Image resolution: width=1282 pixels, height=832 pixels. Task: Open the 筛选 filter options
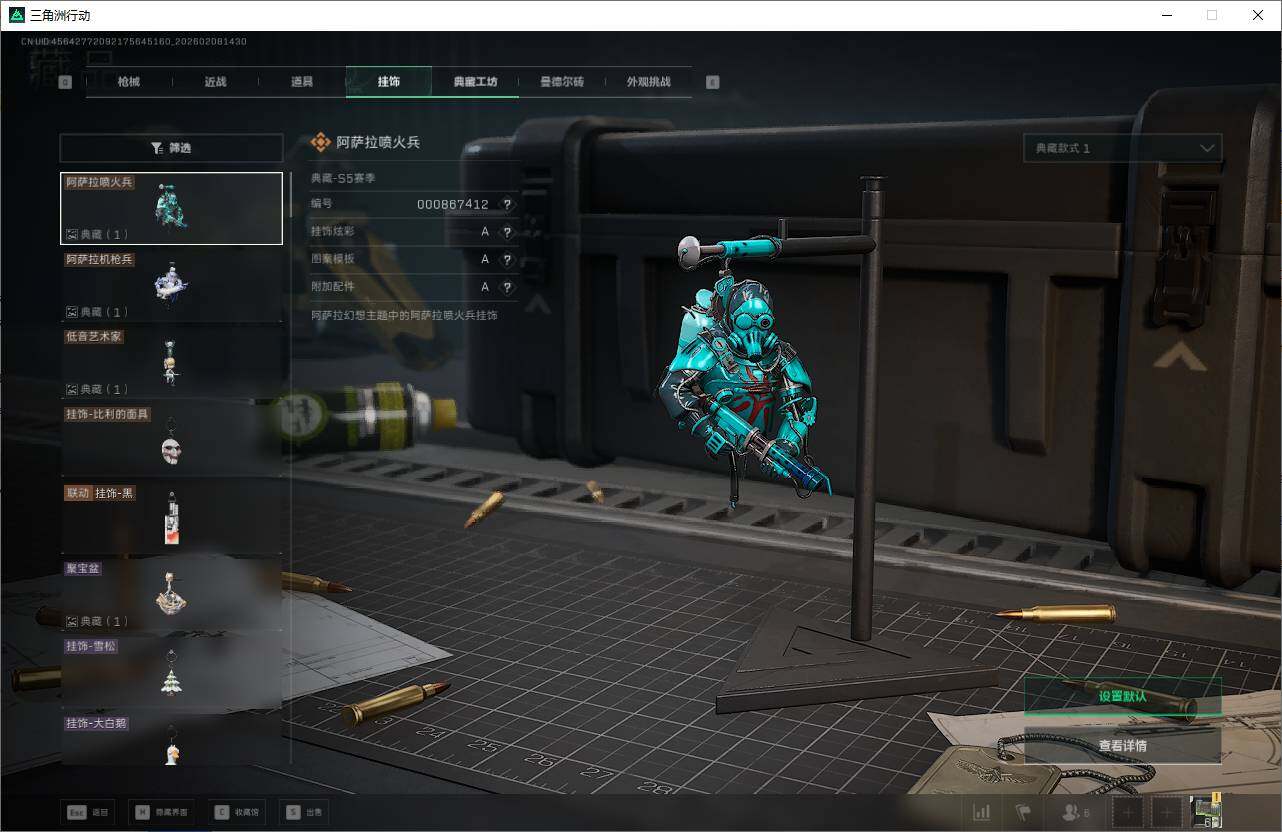coord(171,148)
